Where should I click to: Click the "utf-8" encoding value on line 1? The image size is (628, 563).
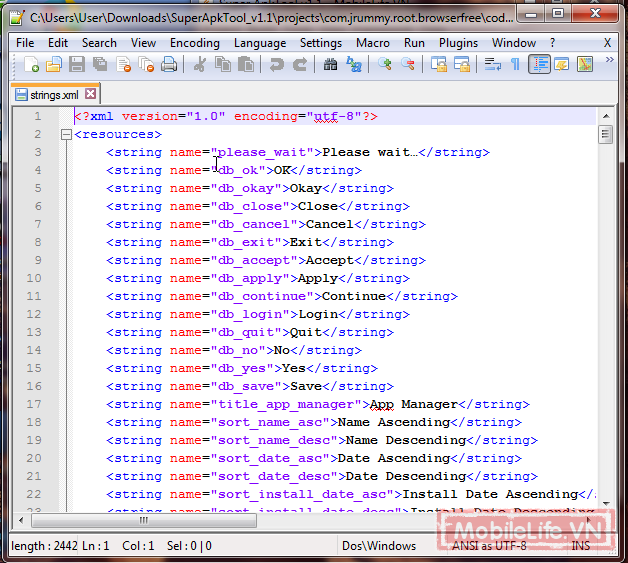pos(334,116)
